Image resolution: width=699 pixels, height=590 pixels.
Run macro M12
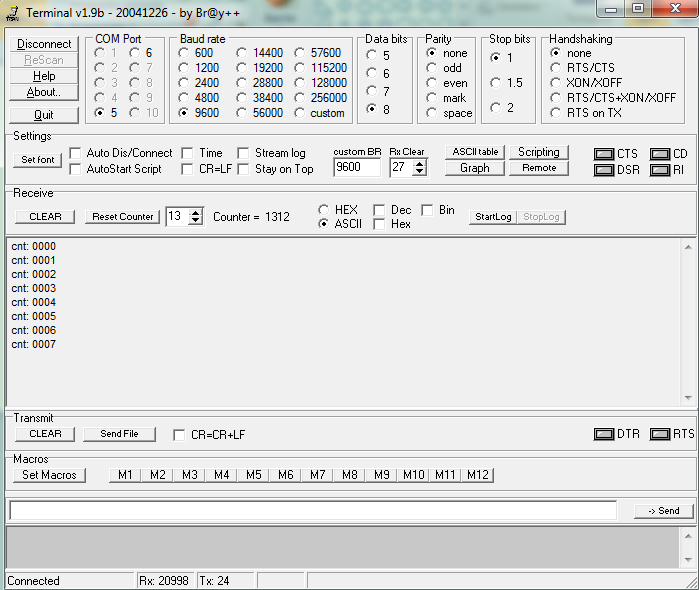pos(478,475)
